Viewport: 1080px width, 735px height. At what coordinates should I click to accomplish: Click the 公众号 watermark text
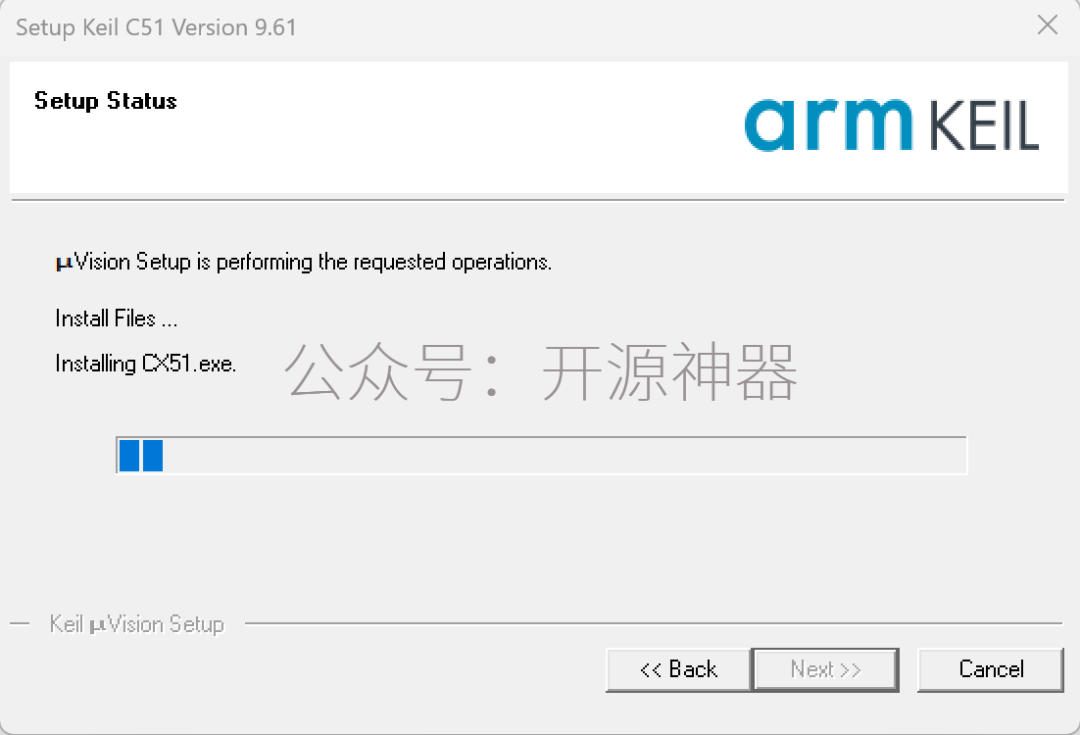click(377, 372)
